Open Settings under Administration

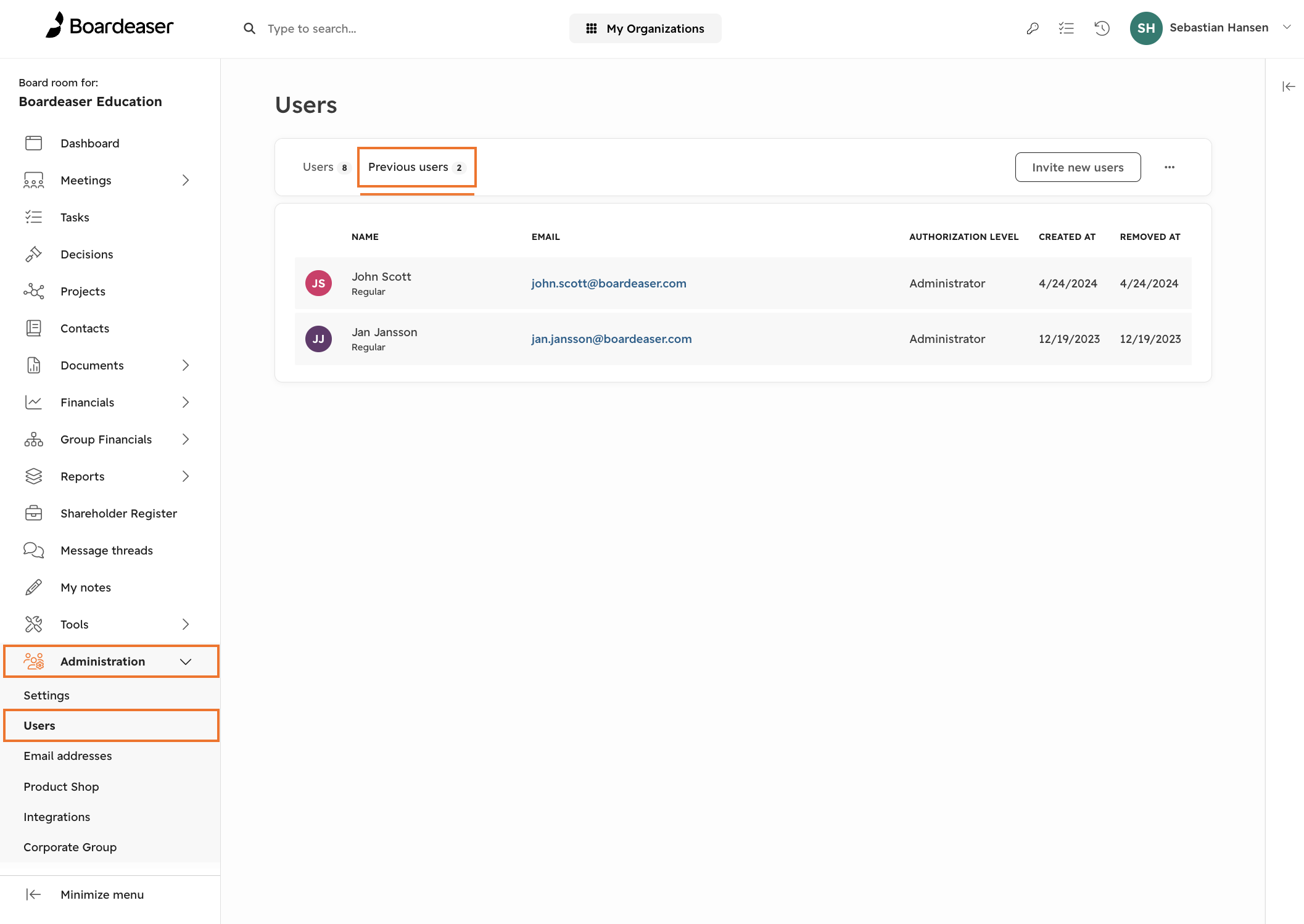pos(46,695)
